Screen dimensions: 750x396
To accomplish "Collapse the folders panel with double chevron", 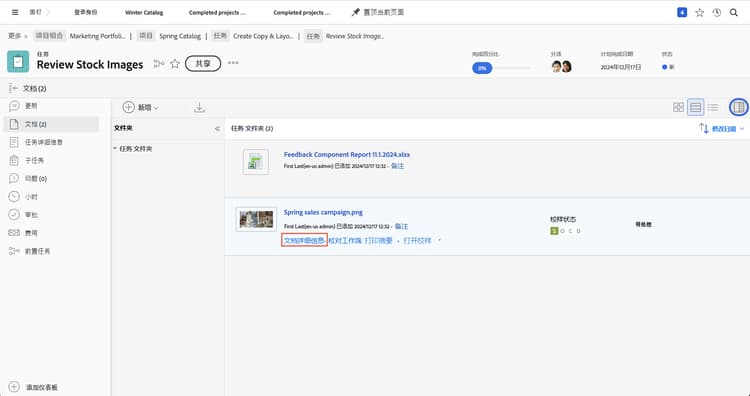I will [x=217, y=129].
